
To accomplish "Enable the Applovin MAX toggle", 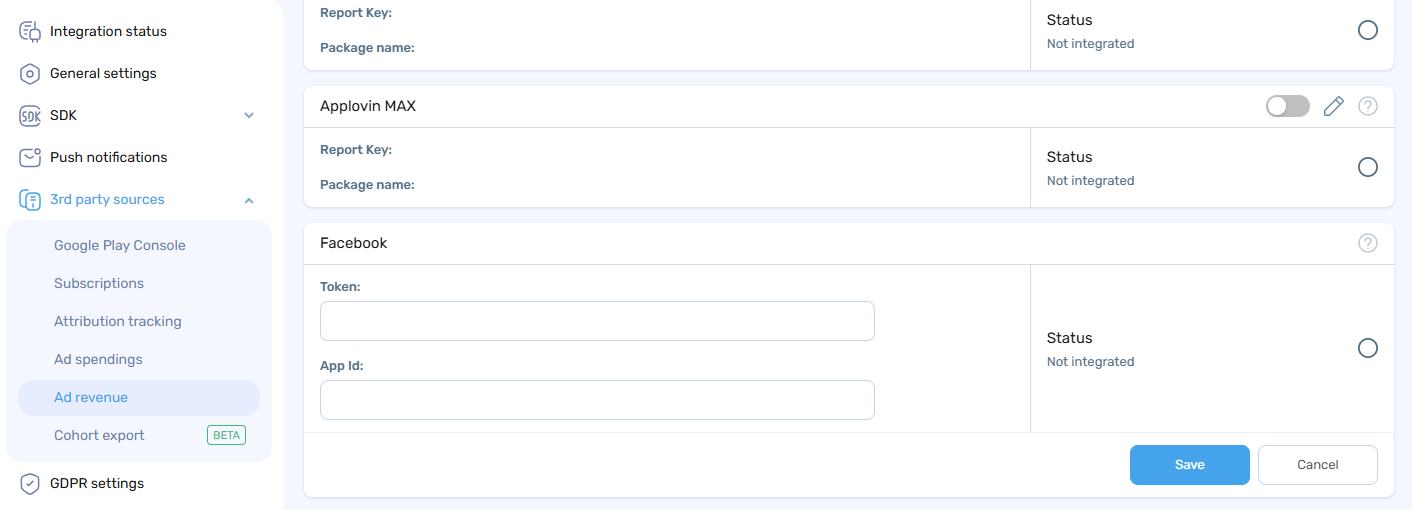I will click(x=1287, y=106).
